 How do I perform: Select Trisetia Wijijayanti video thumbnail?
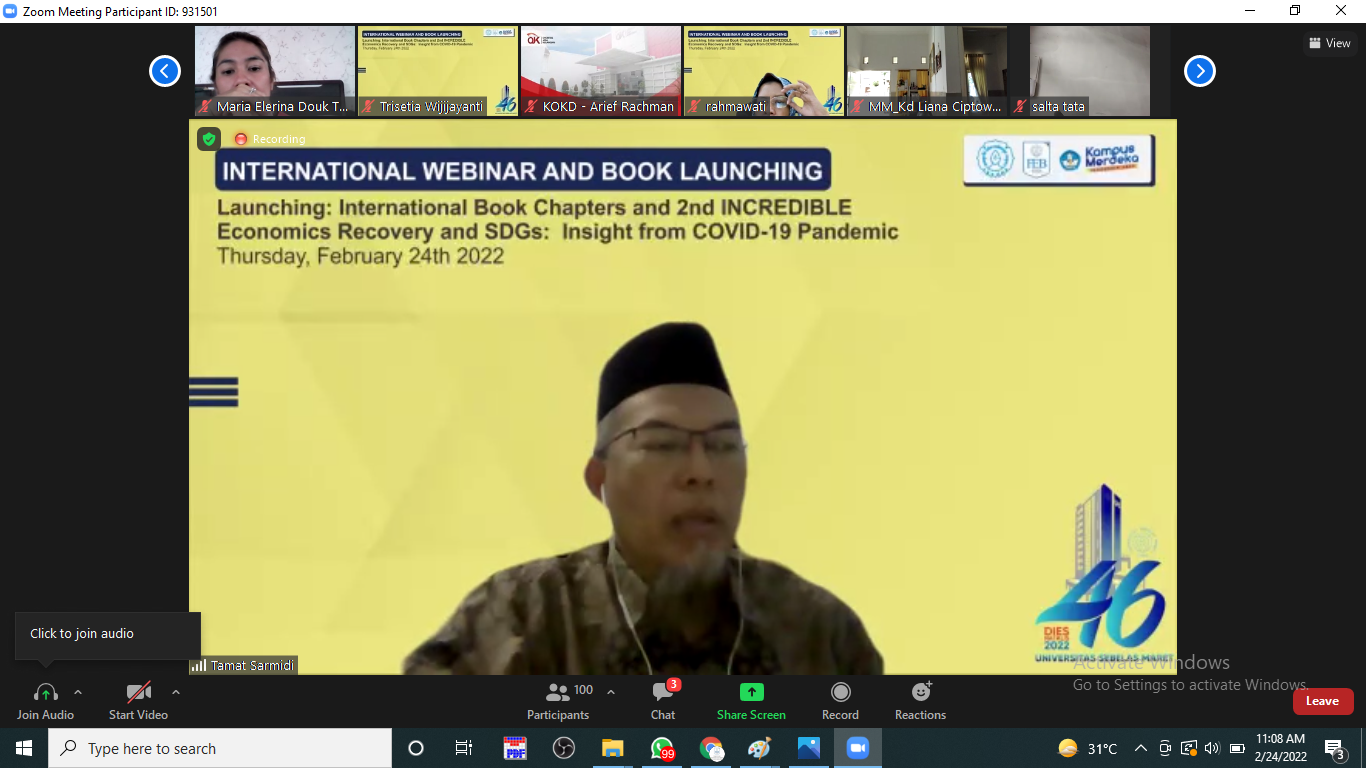tap(438, 71)
